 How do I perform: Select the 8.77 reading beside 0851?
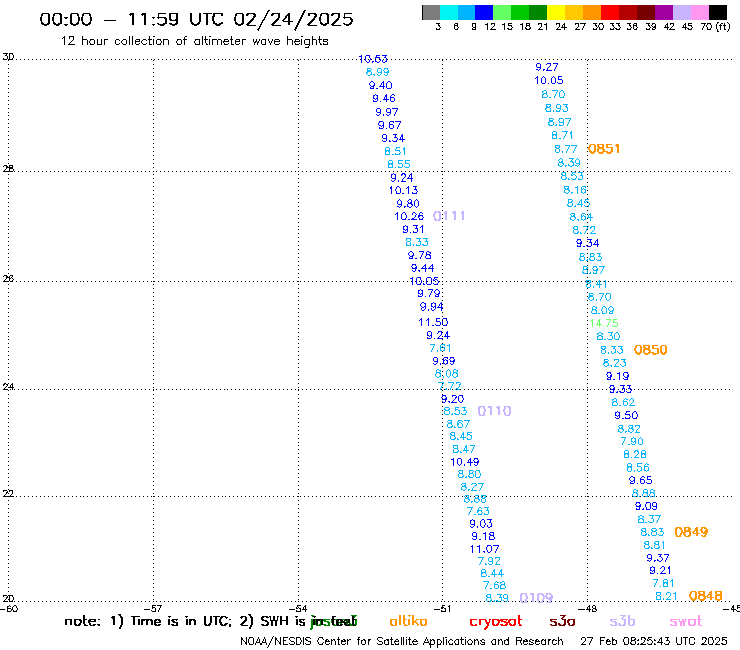[x=566, y=149]
